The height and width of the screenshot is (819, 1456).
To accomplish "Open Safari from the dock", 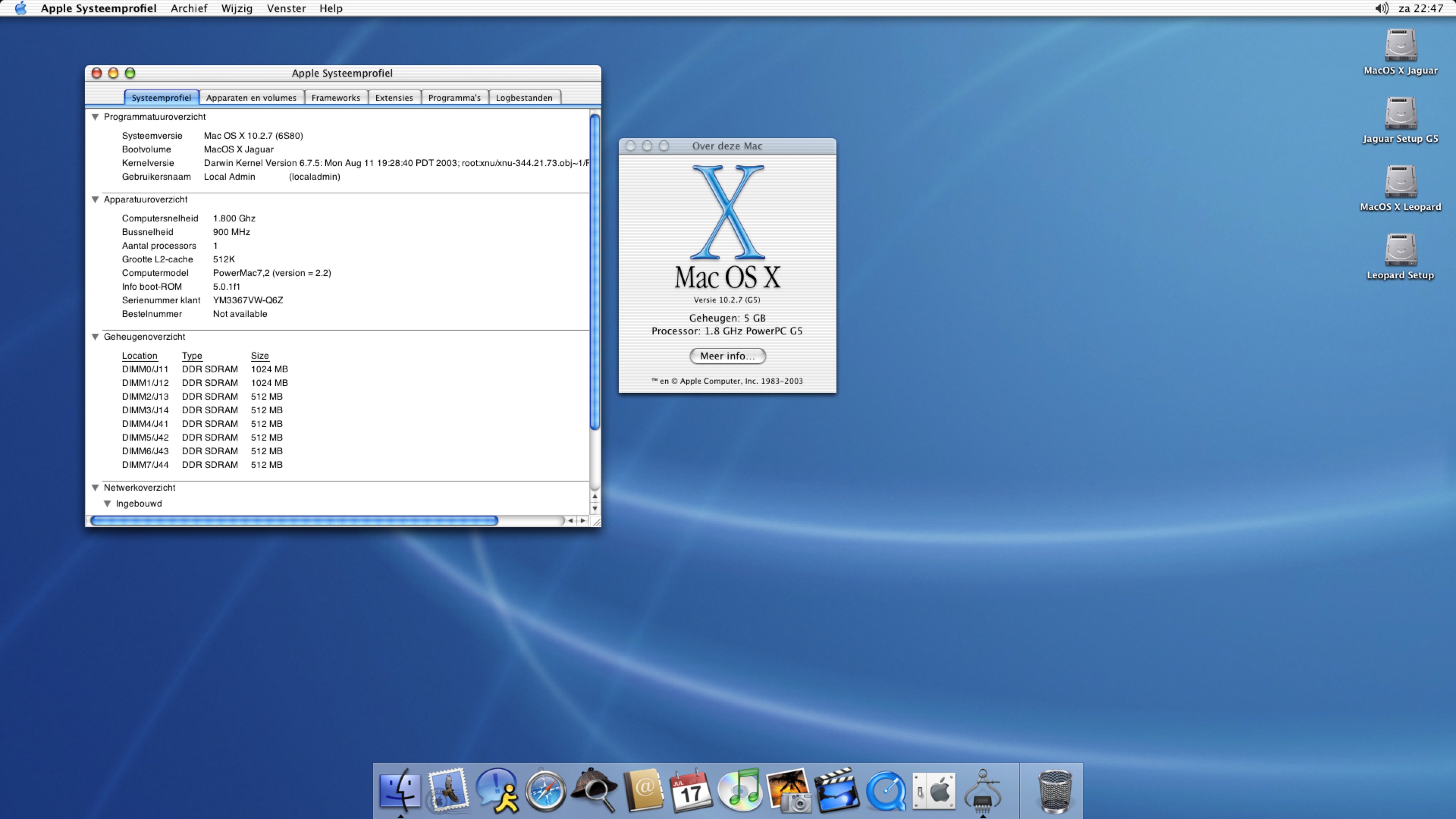I will point(545,790).
